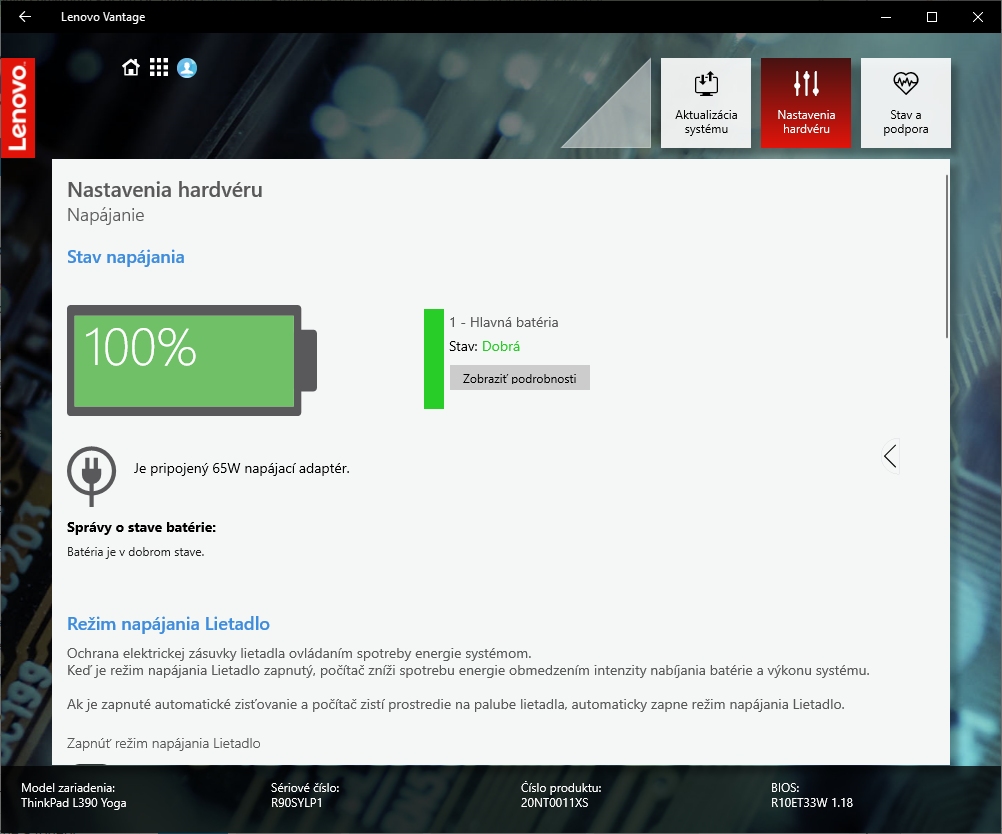
Task: Click the Režim napájania Lietadlo heading
Action: pos(168,624)
